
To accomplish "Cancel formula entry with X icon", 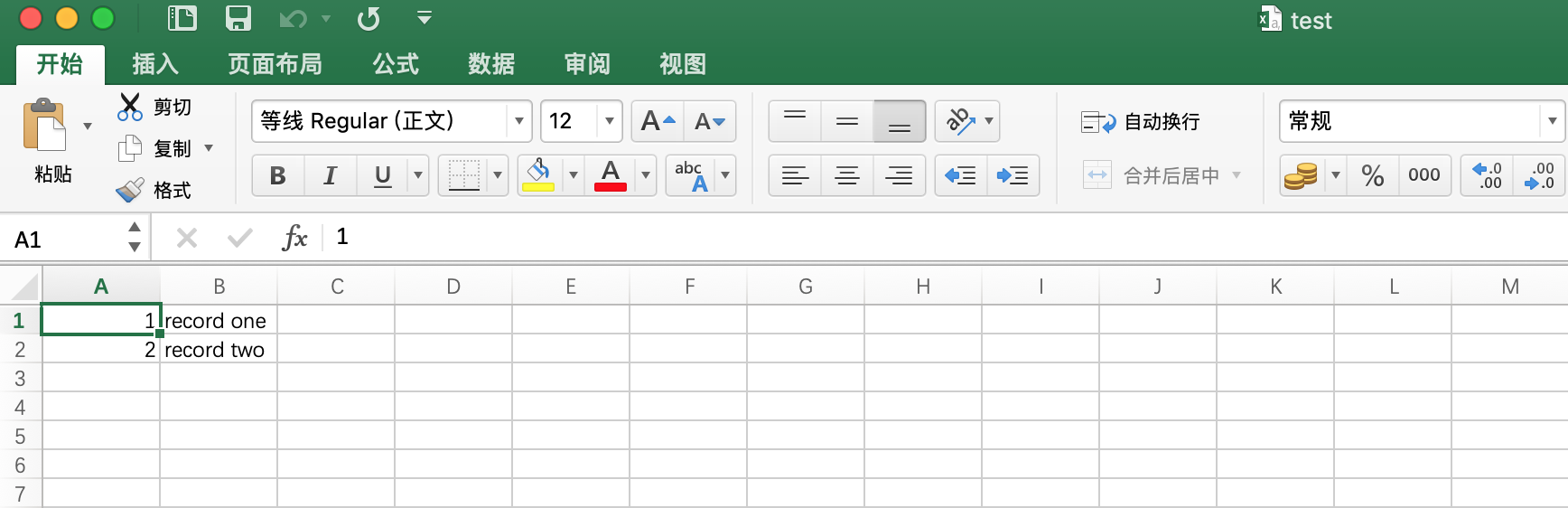I will 187,238.
